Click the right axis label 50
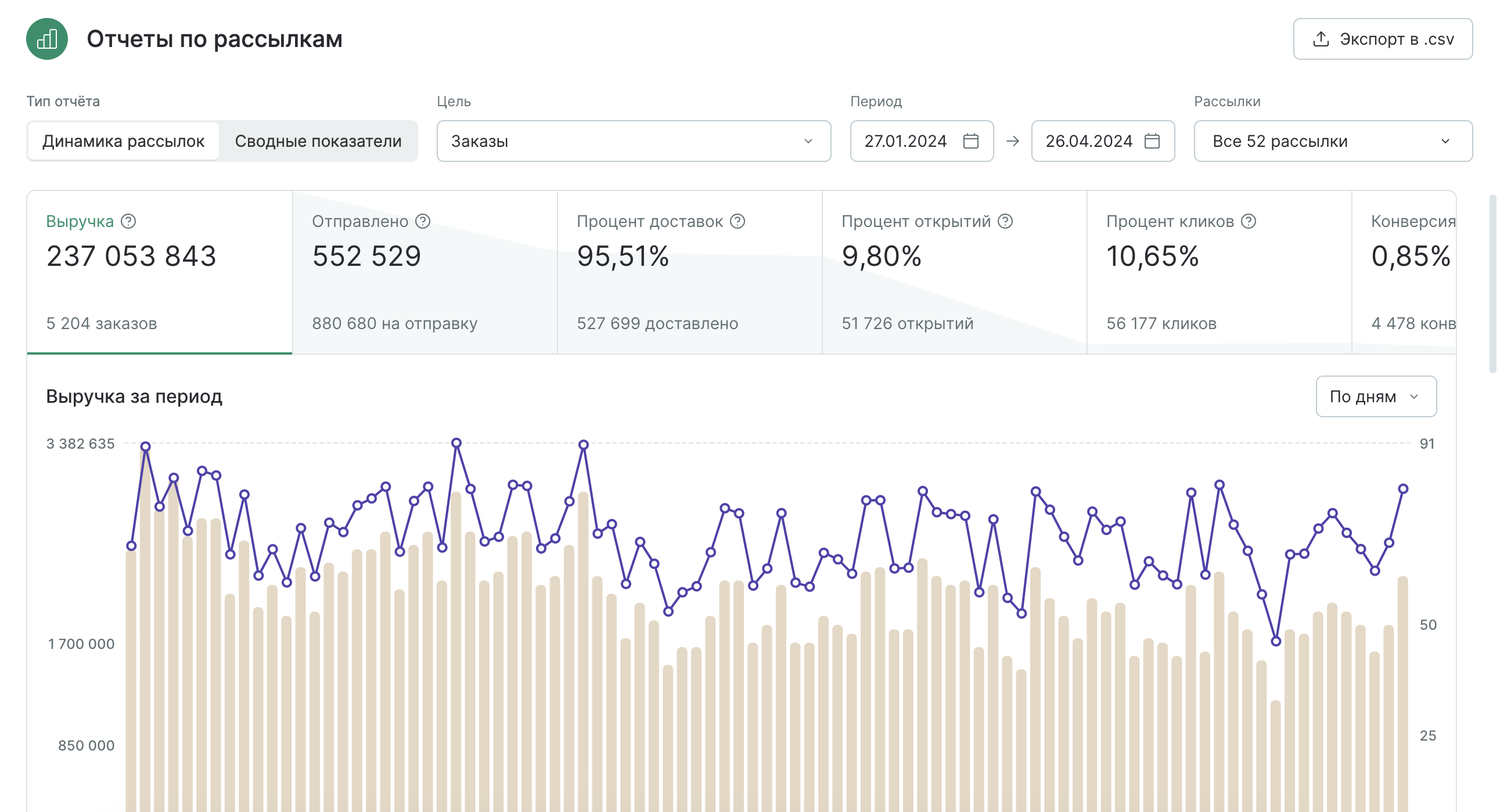 tap(1428, 625)
